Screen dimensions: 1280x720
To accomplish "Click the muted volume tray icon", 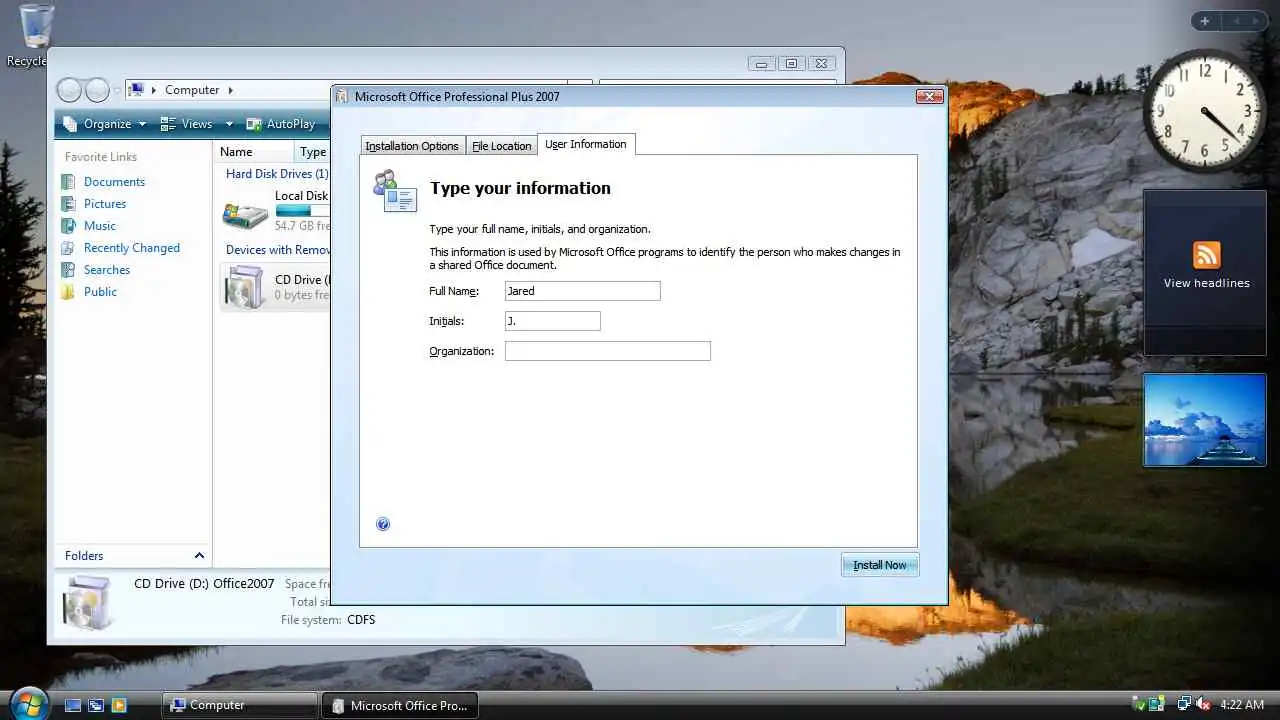I will pyautogui.click(x=1203, y=705).
